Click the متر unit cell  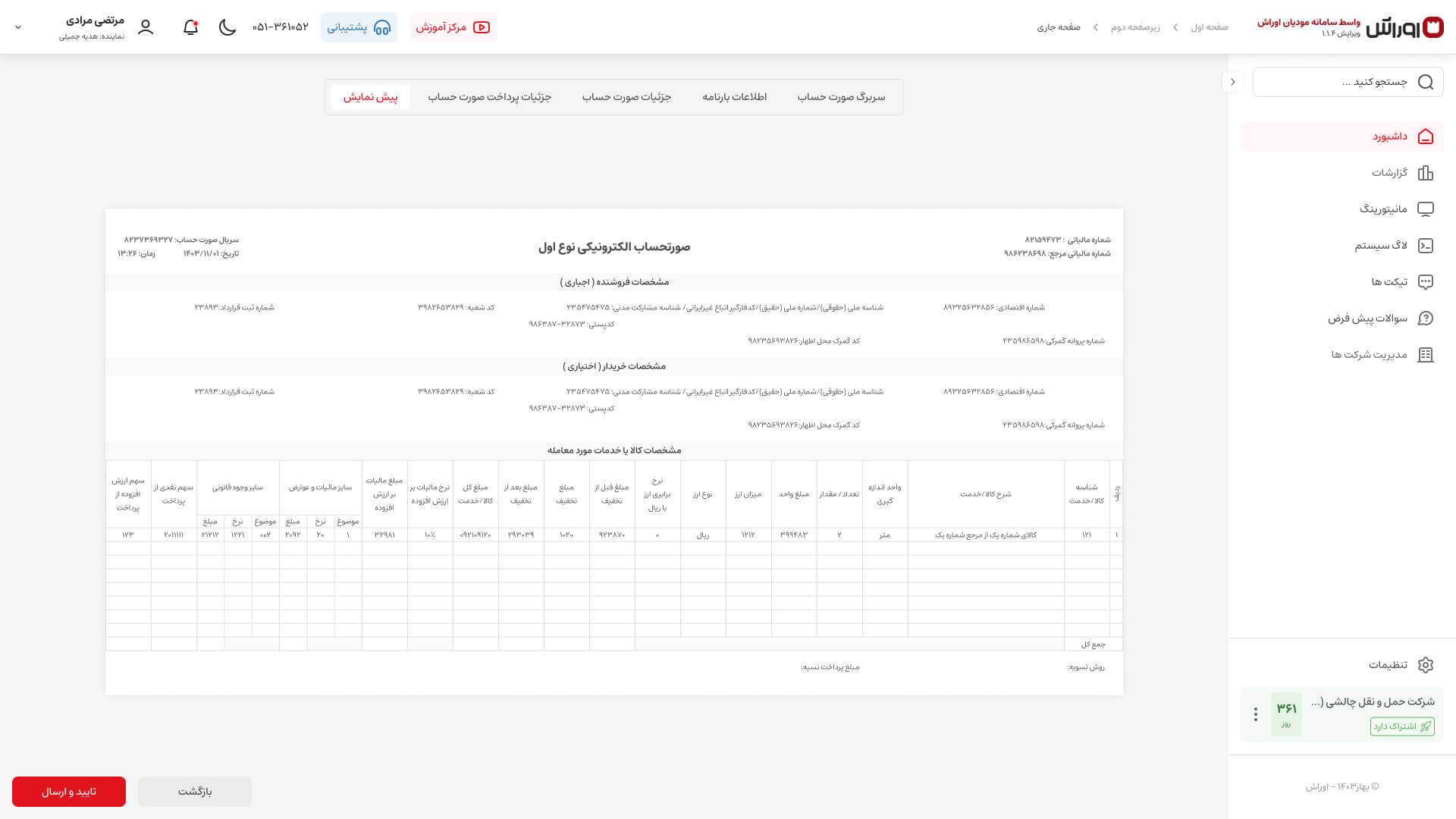885,535
